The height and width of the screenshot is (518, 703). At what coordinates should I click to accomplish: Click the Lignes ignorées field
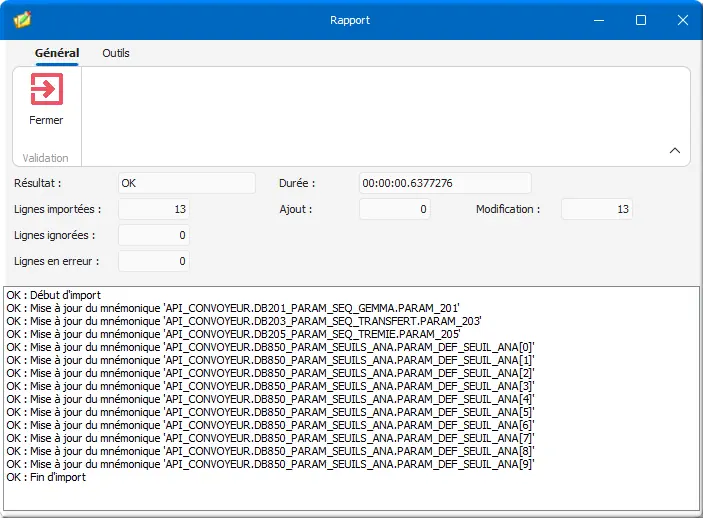tap(154, 235)
